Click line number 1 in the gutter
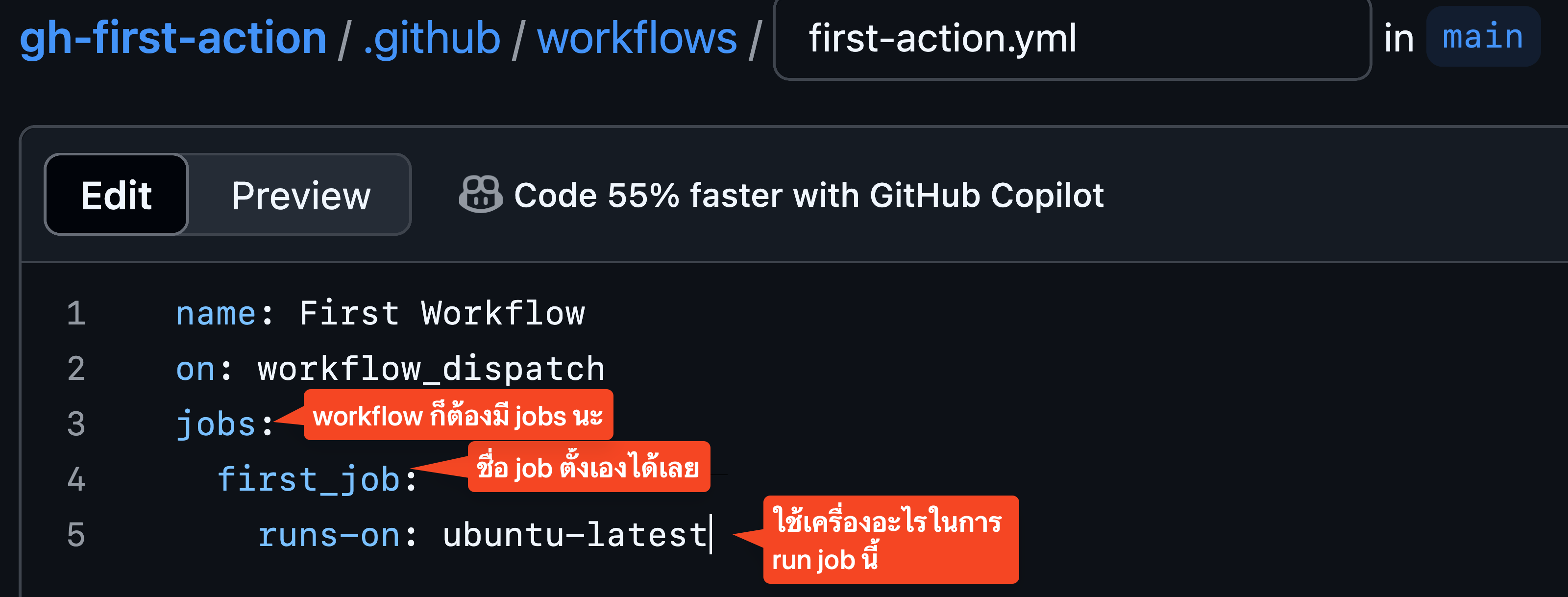Viewport: 1568px width, 597px height. [x=76, y=313]
